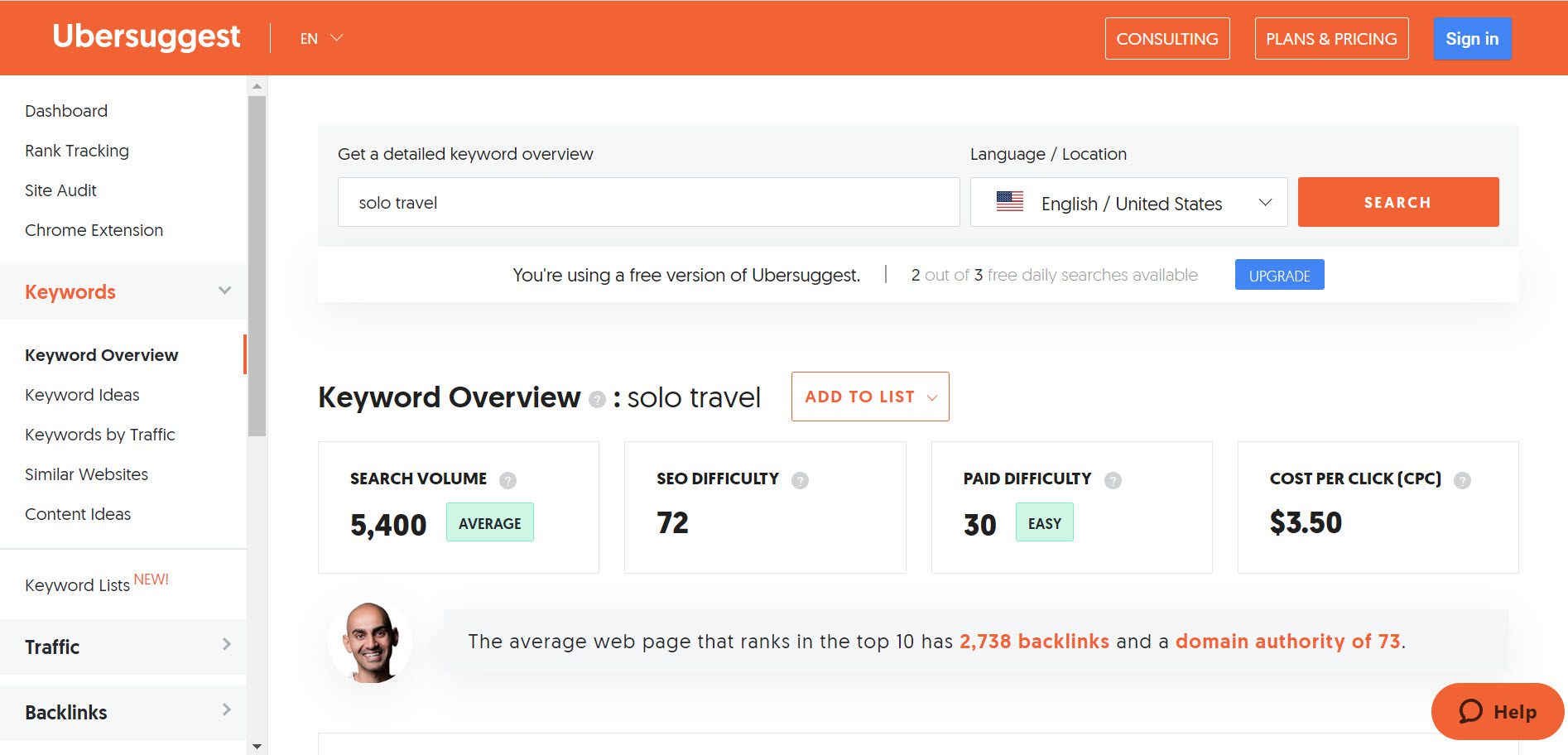The height and width of the screenshot is (755, 1568).
Task: Open the English / United States dropdown
Action: pos(1128,202)
